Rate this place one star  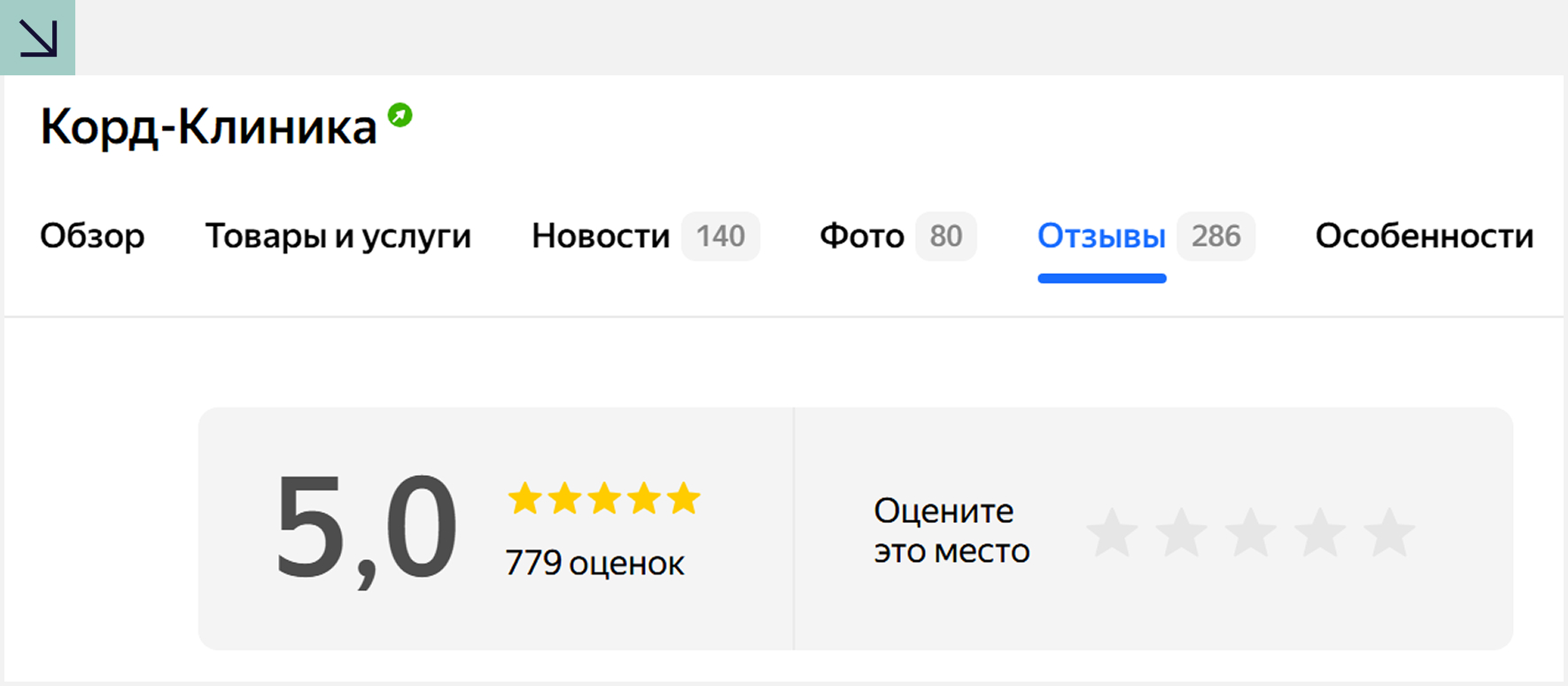[x=1112, y=534]
